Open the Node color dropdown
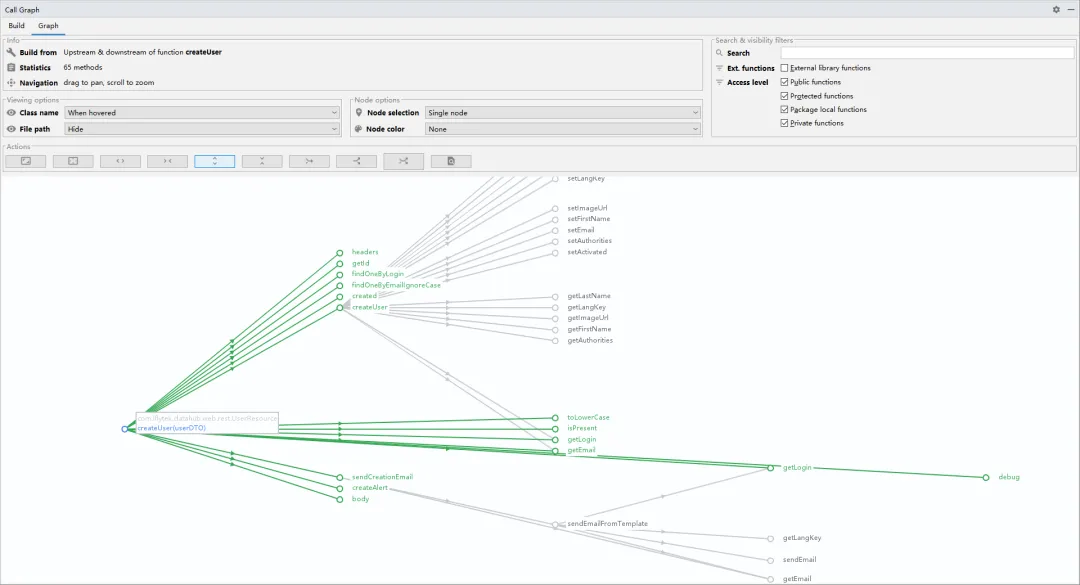Image resolution: width=1080 pixels, height=585 pixels. pyautogui.click(x=563, y=129)
